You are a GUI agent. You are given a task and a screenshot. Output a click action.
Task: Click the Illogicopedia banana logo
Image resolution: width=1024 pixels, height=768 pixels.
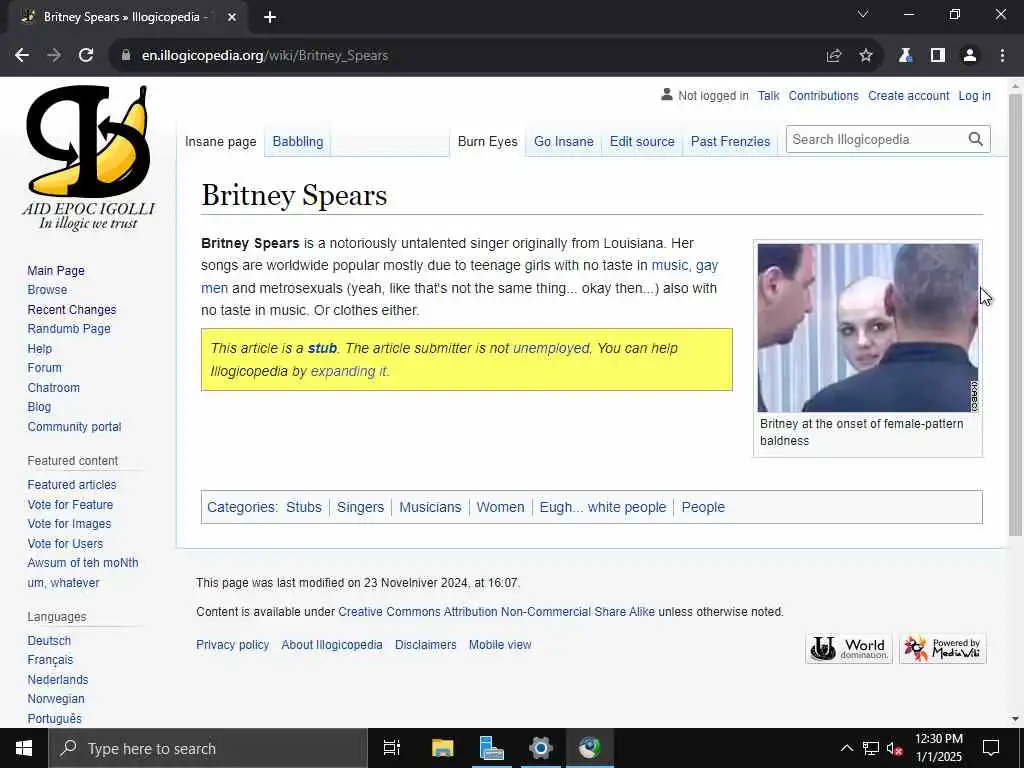(x=89, y=158)
